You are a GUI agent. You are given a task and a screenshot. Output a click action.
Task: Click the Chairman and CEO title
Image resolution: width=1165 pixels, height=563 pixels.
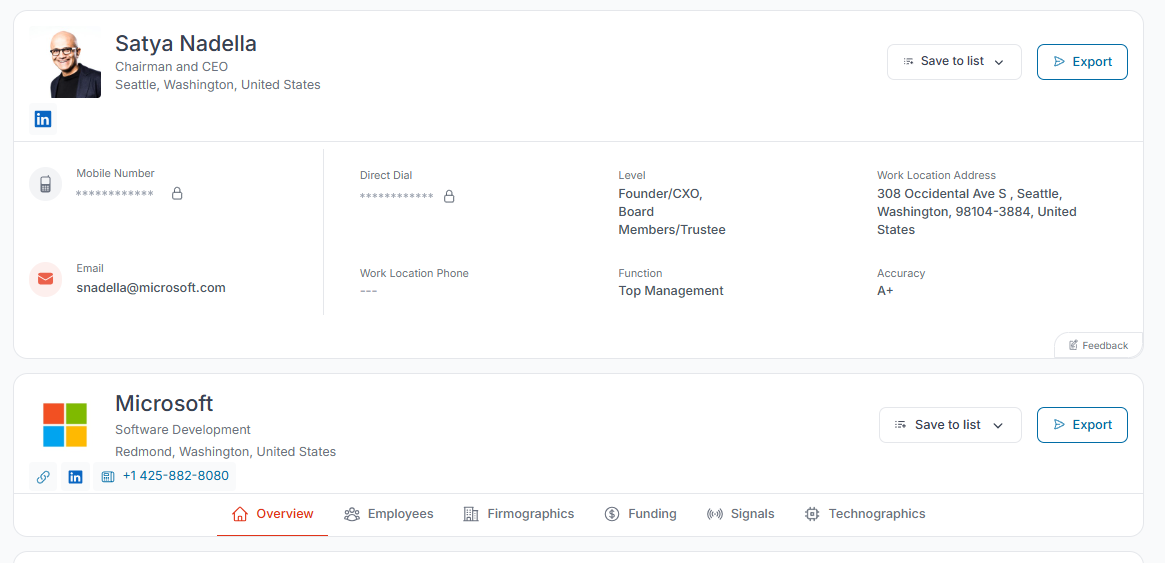pos(172,67)
